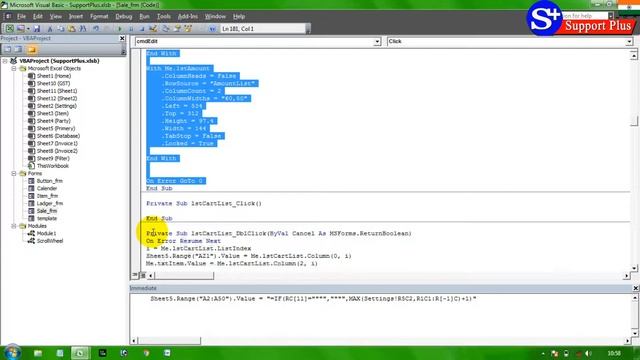Image resolution: width=640 pixels, height=360 pixels.
Task: Click the Insert UserForm toolbar icon
Action: click(20, 29)
